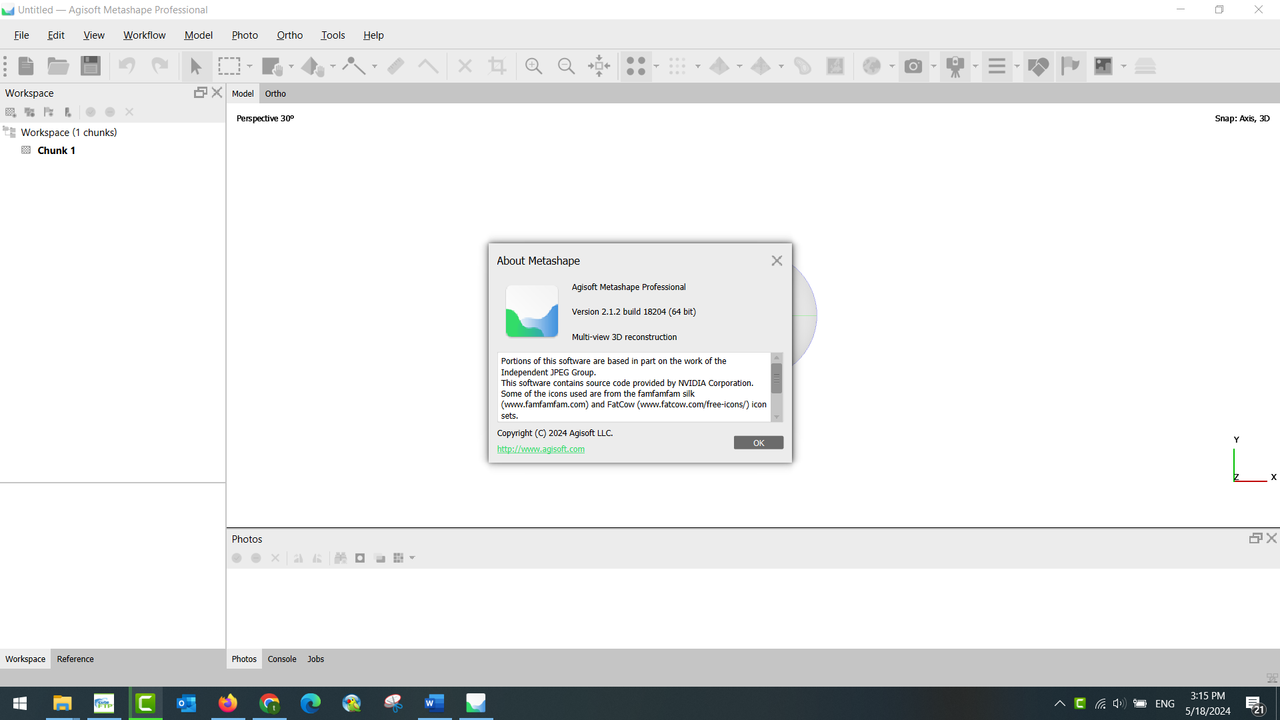Open Firefox from the taskbar
Screen dimensions: 1280x720
click(x=227, y=703)
